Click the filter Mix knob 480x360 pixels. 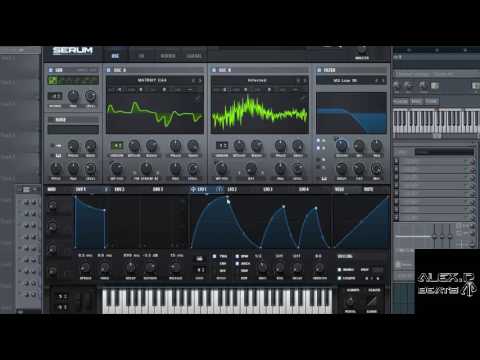tap(376, 169)
